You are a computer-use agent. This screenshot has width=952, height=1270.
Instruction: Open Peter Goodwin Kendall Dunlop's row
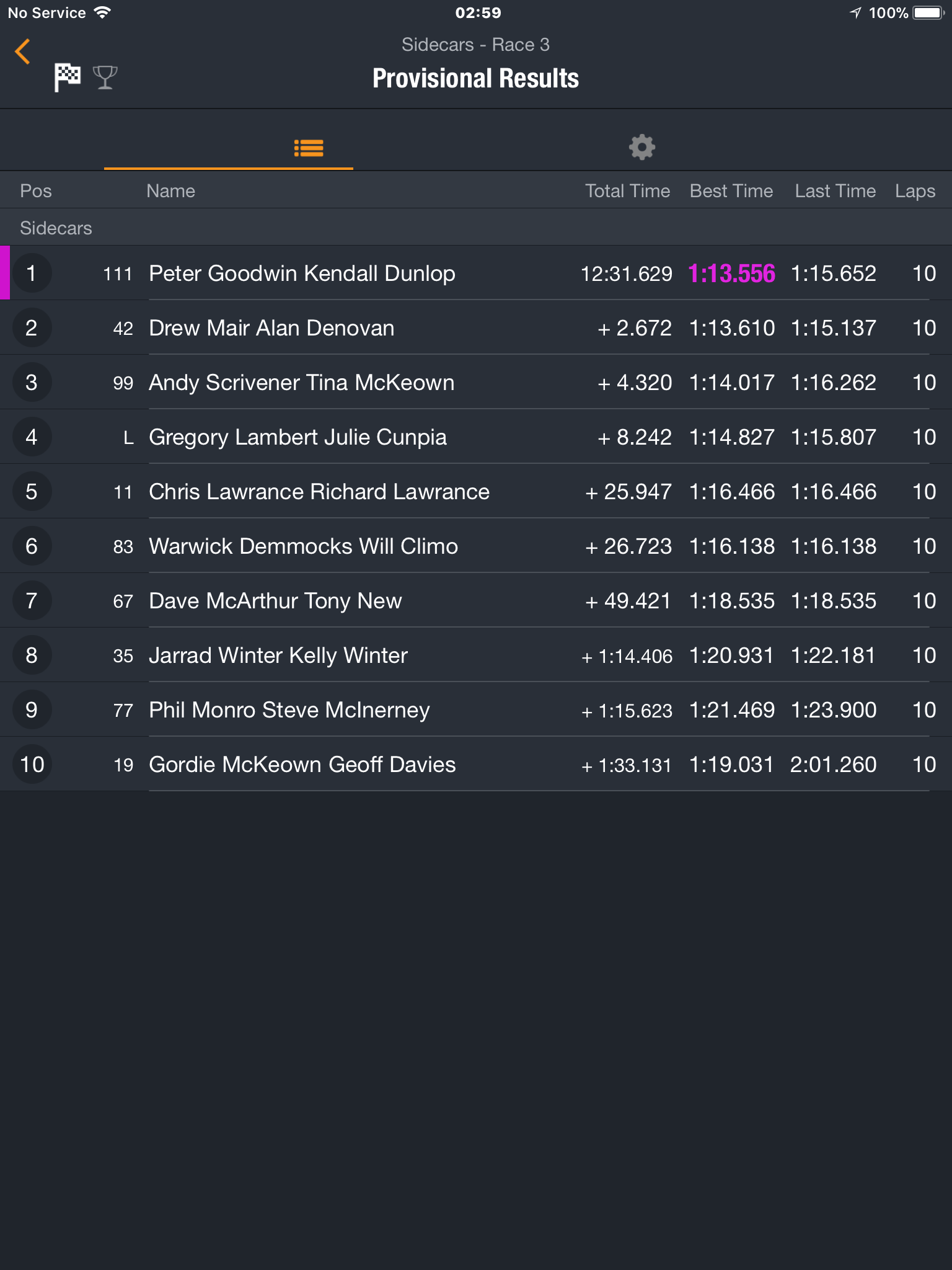click(476, 273)
